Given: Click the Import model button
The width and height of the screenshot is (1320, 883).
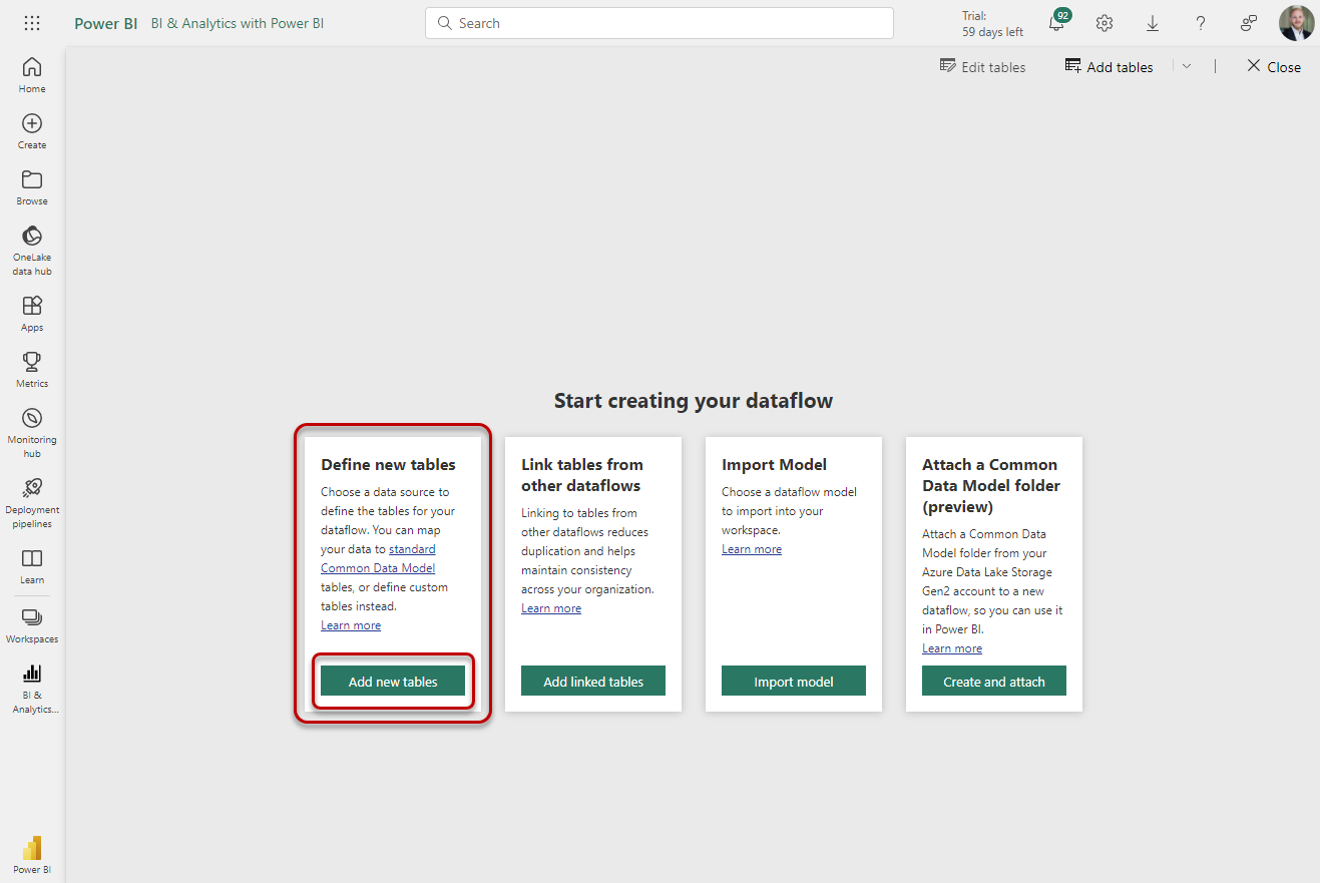Looking at the screenshot, I should click(x=793, y=682).
